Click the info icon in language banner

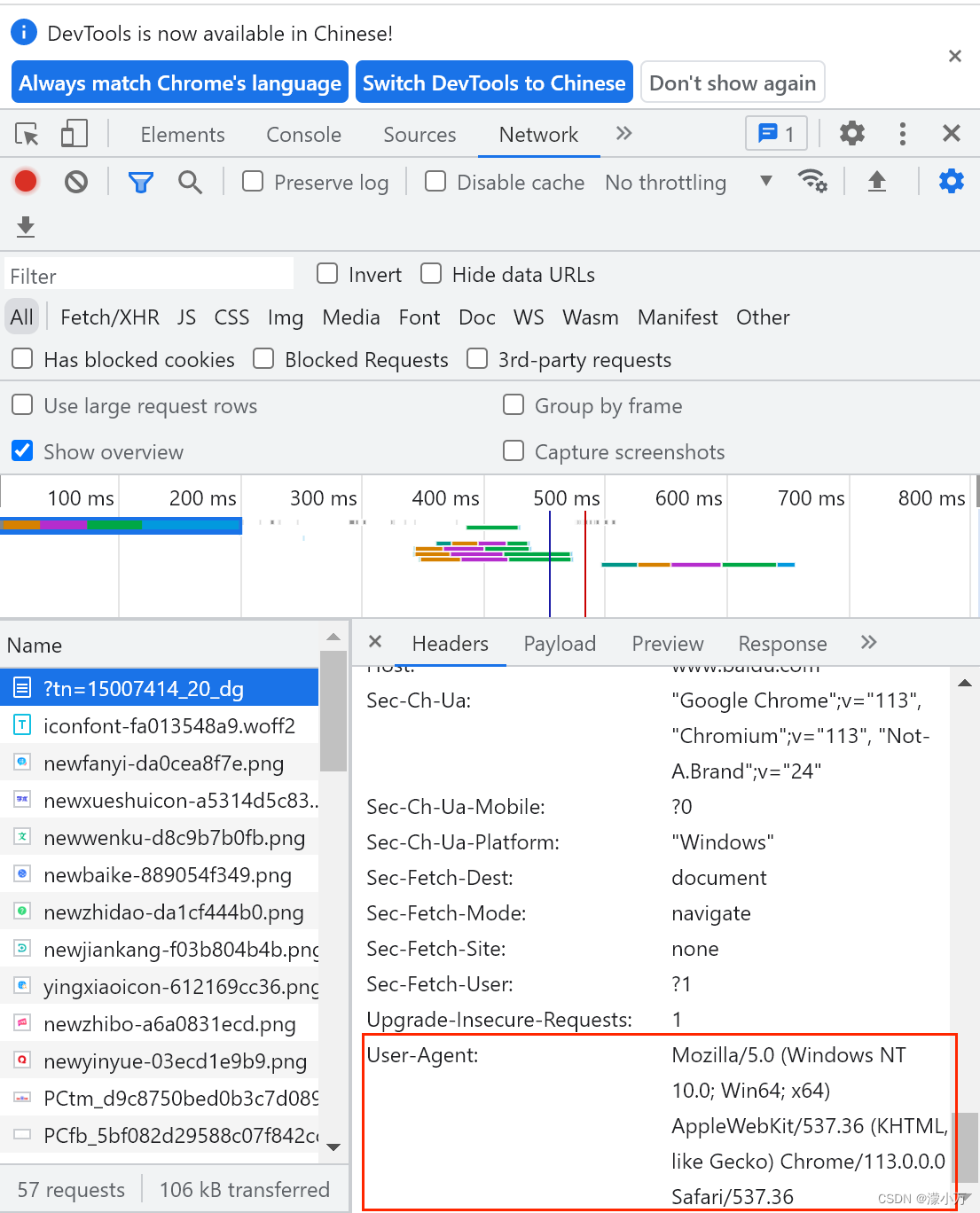[x=24, y=33]
